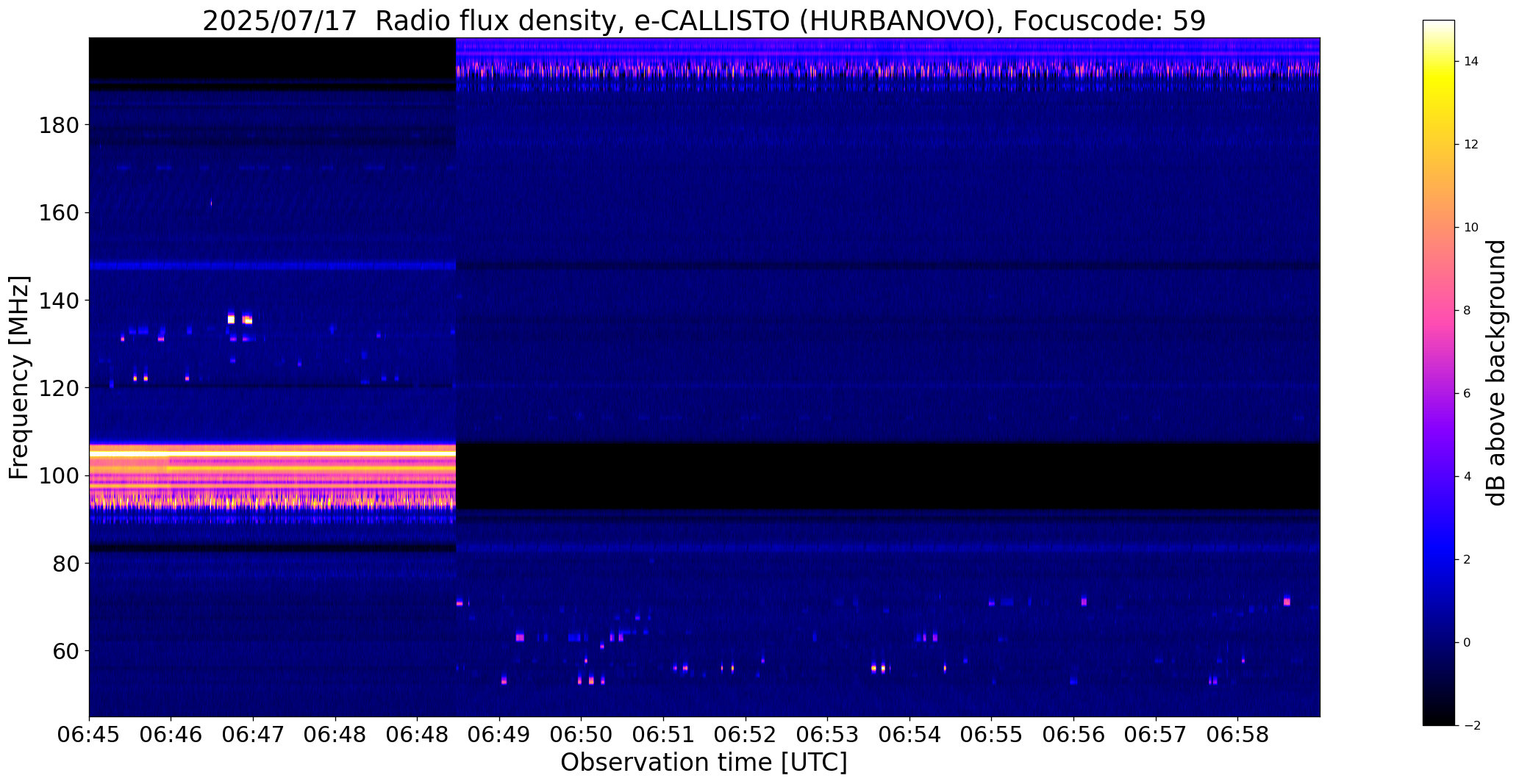Viewport: 1519px width, 784px height.
Task: Click the 2 tick on the colorbar
Action: click(x=1468, y=560)
